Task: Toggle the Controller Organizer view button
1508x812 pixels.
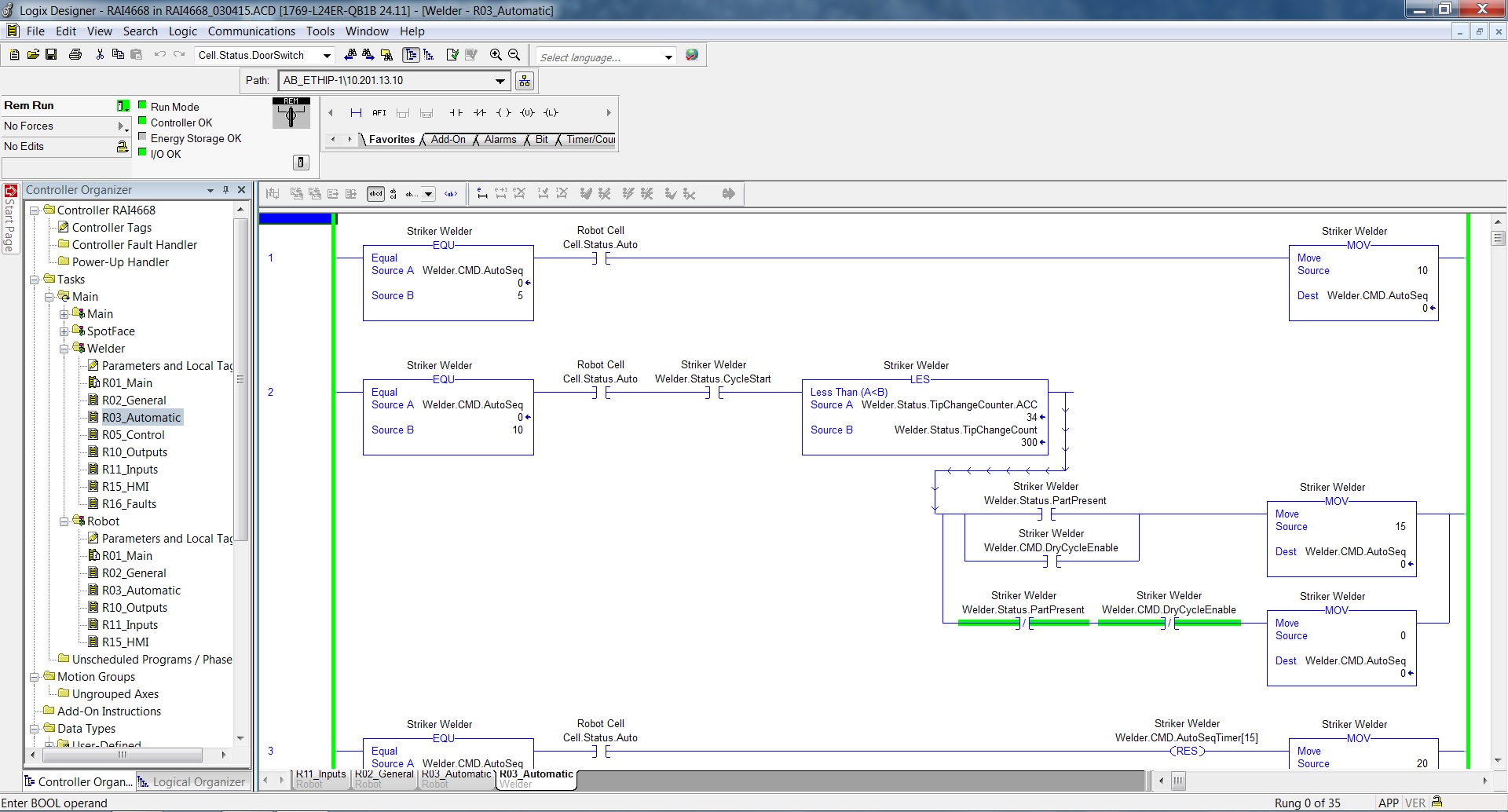Action: point(410,55)
